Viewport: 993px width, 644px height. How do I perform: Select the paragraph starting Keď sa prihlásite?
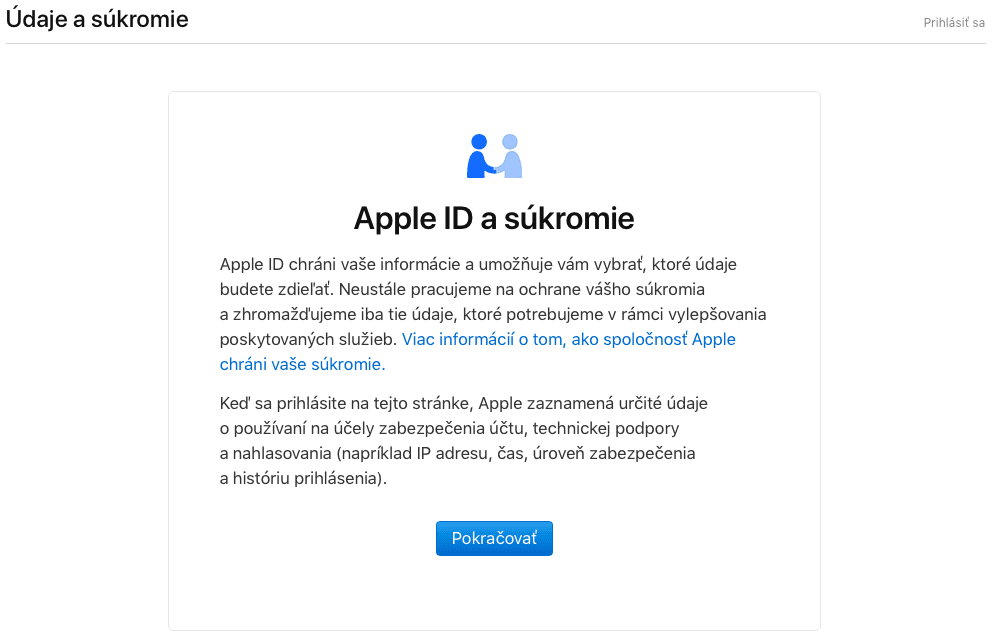[464, 441]
